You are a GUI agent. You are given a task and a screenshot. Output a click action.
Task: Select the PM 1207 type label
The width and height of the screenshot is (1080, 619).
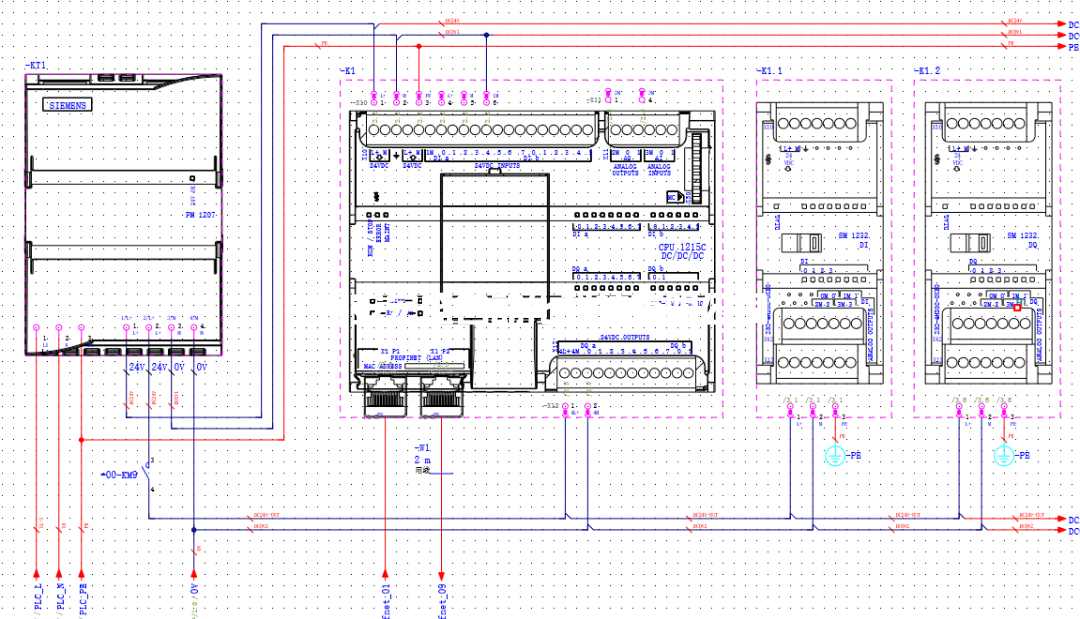201,215
